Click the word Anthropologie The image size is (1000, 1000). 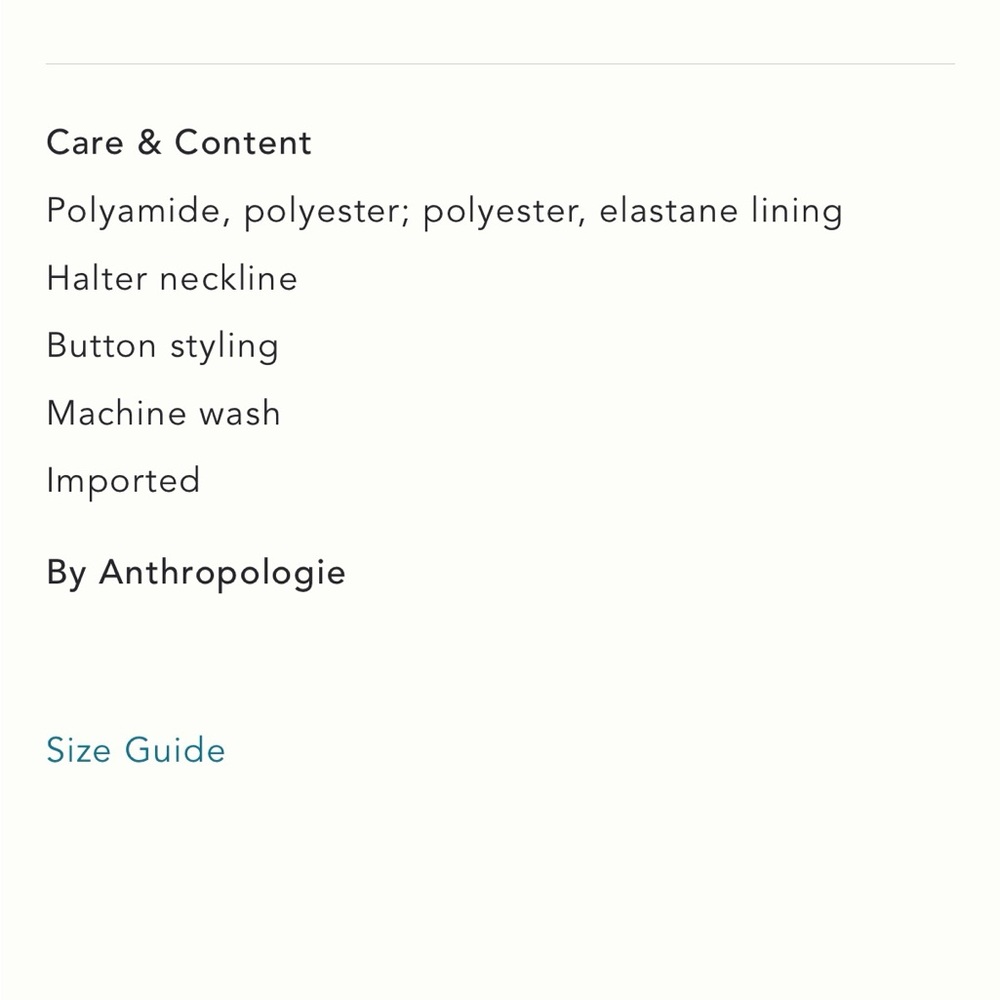[x=222, y=572]
